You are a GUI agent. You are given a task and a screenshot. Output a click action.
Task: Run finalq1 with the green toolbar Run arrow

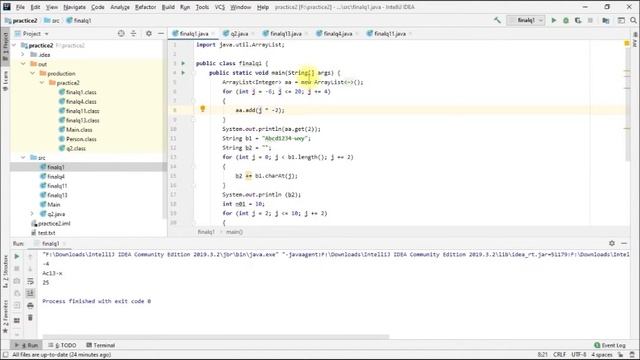553,20
